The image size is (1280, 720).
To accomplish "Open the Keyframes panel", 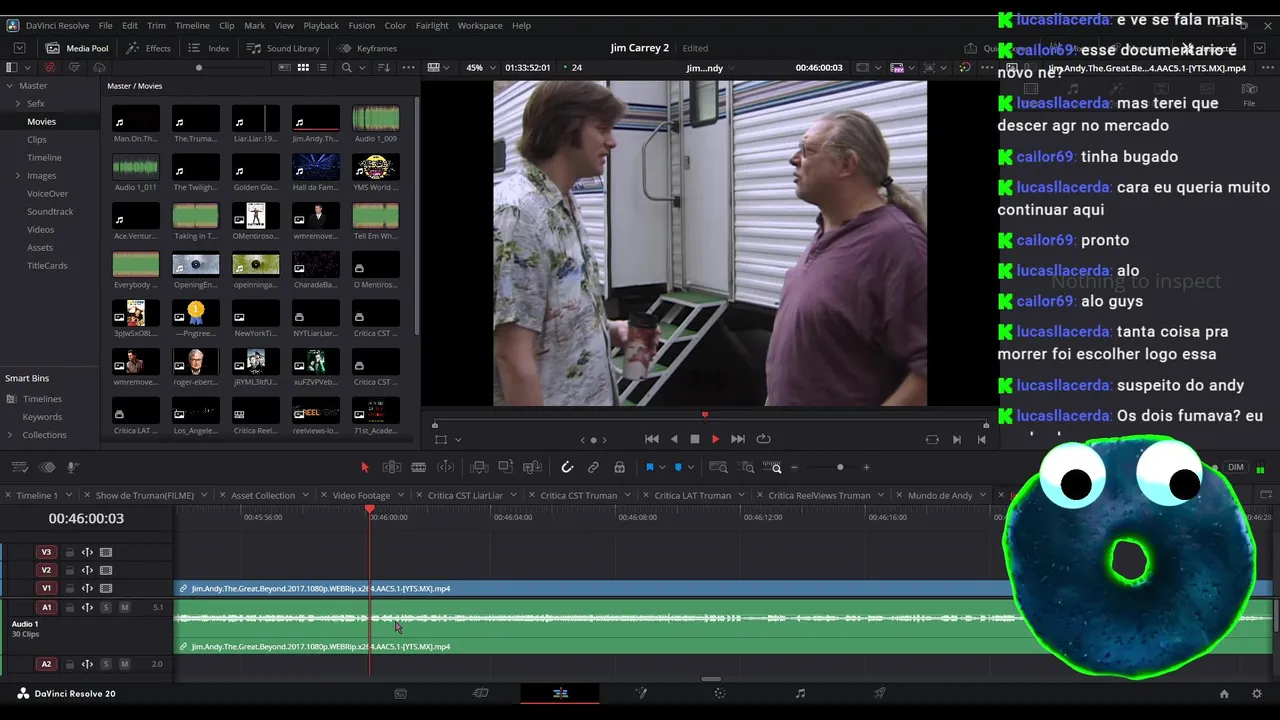I will click(x=367, y=48).
